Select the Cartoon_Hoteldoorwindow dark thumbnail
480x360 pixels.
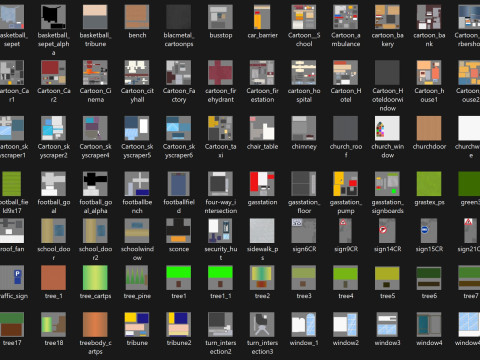pos(387,72)
